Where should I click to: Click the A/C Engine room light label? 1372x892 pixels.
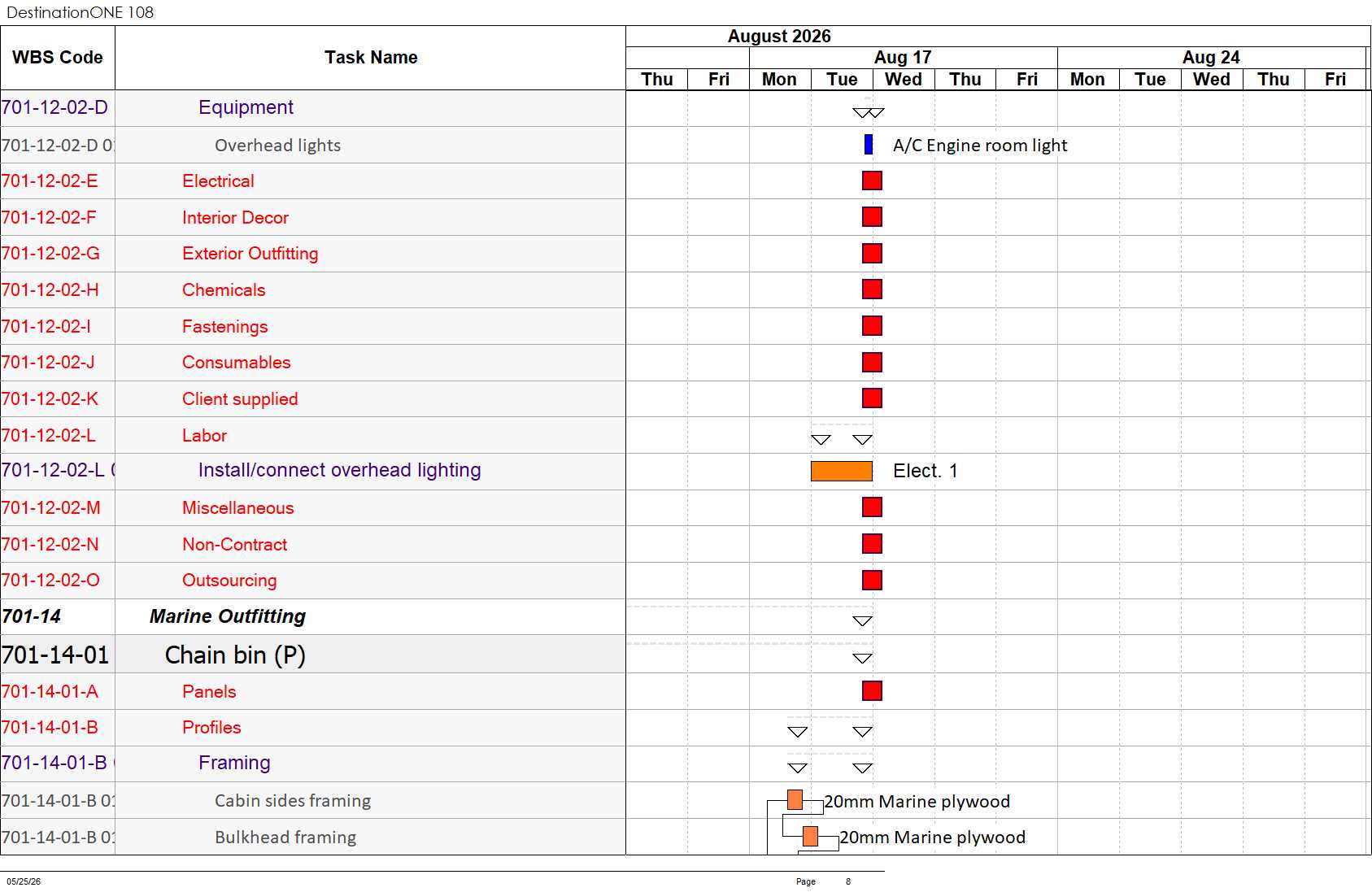[980, 146]
